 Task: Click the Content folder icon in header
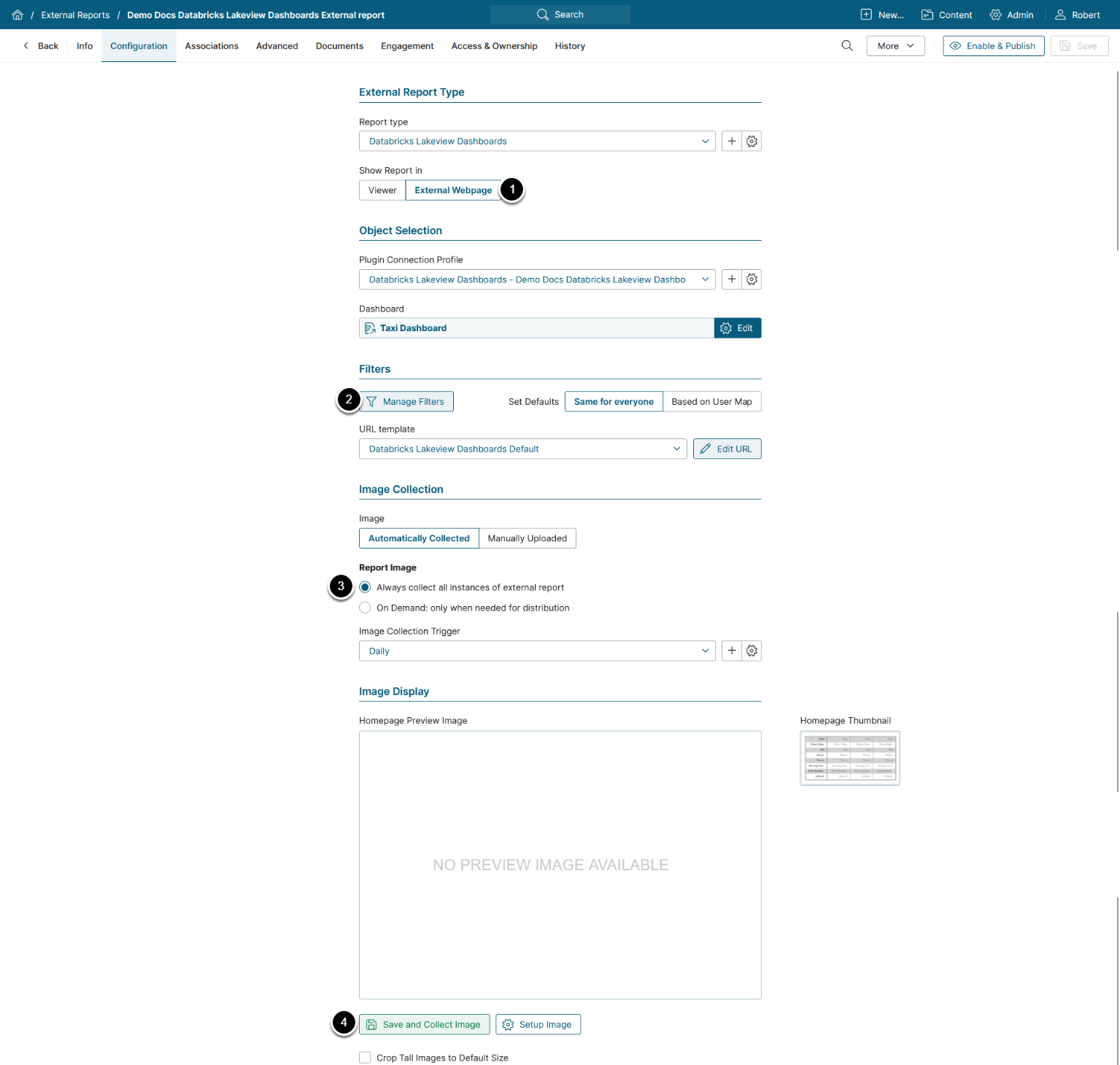click(x=927, y=15)
